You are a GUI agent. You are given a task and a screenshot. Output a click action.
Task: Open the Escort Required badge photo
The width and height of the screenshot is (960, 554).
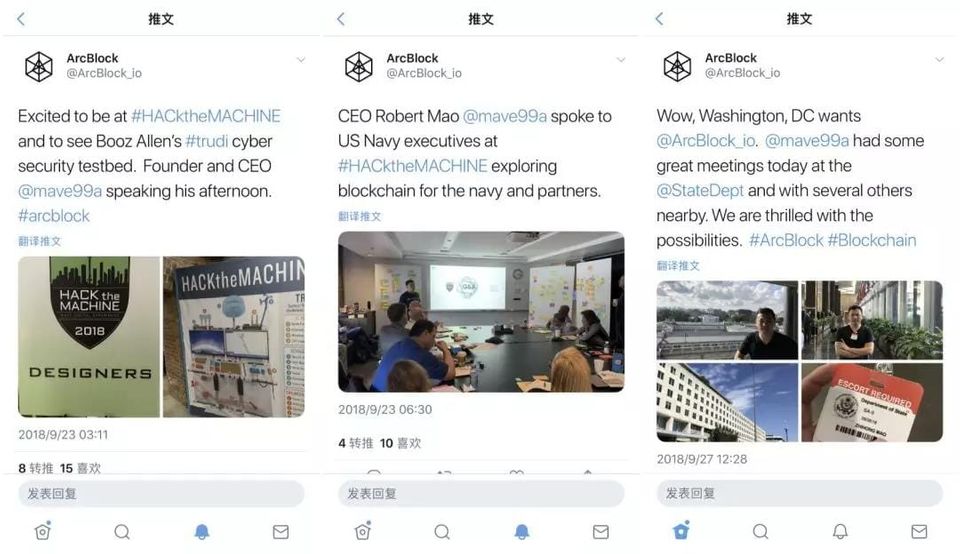(872, 402)
